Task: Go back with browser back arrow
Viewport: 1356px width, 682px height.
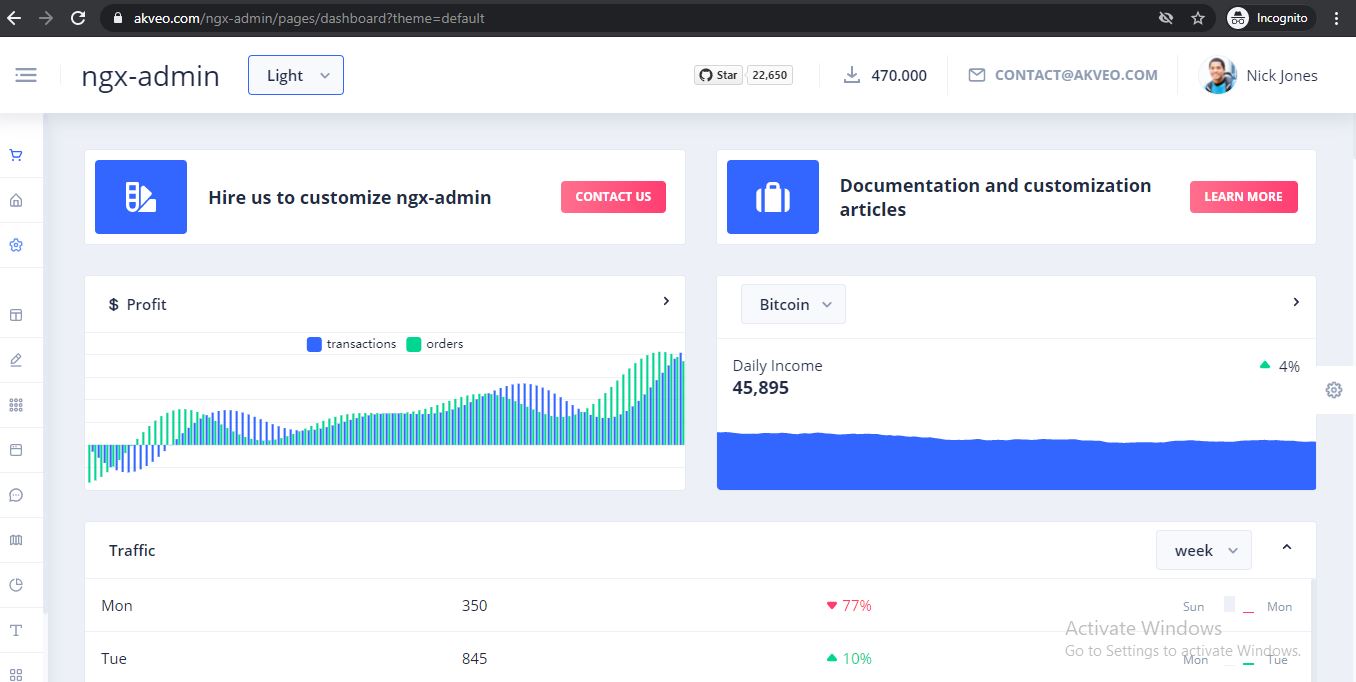Action: pyautogui.click(x=14, y=18)
